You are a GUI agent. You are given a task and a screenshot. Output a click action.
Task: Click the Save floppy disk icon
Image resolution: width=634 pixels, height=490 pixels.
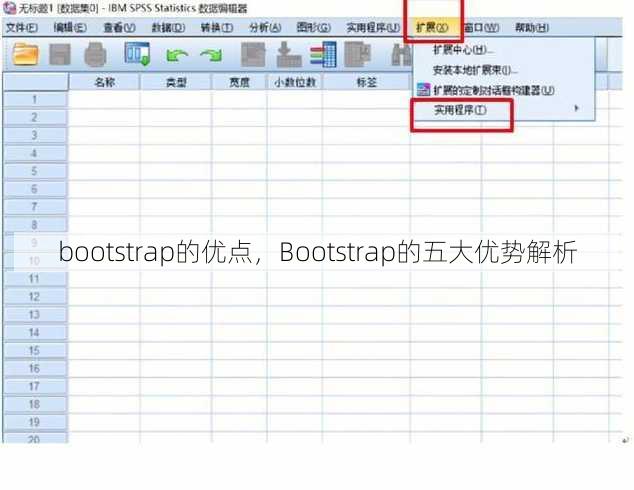pyautogui.click(x=60, y=54)
